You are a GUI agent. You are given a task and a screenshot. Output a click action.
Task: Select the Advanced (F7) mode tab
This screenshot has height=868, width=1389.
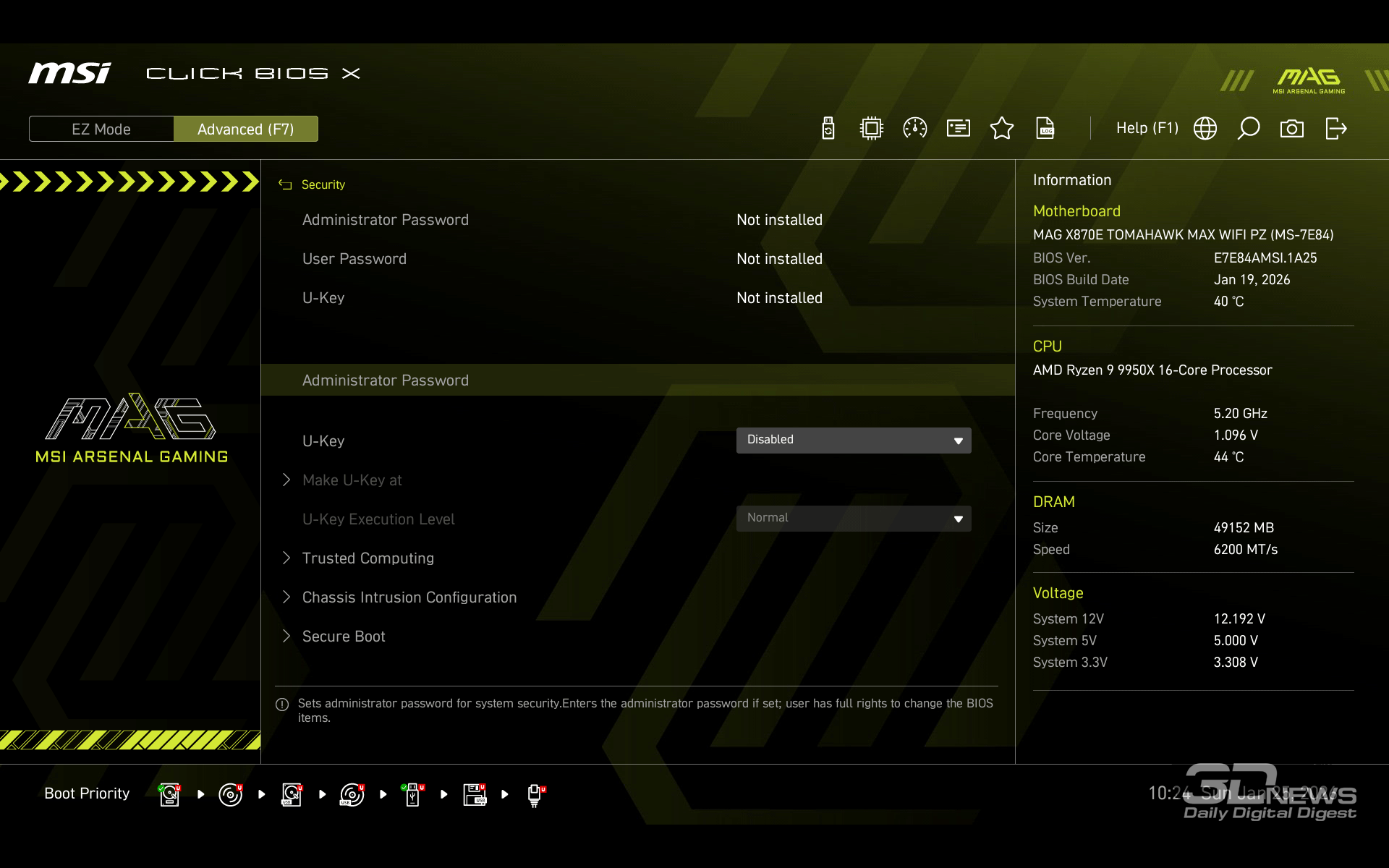[246, 129]
